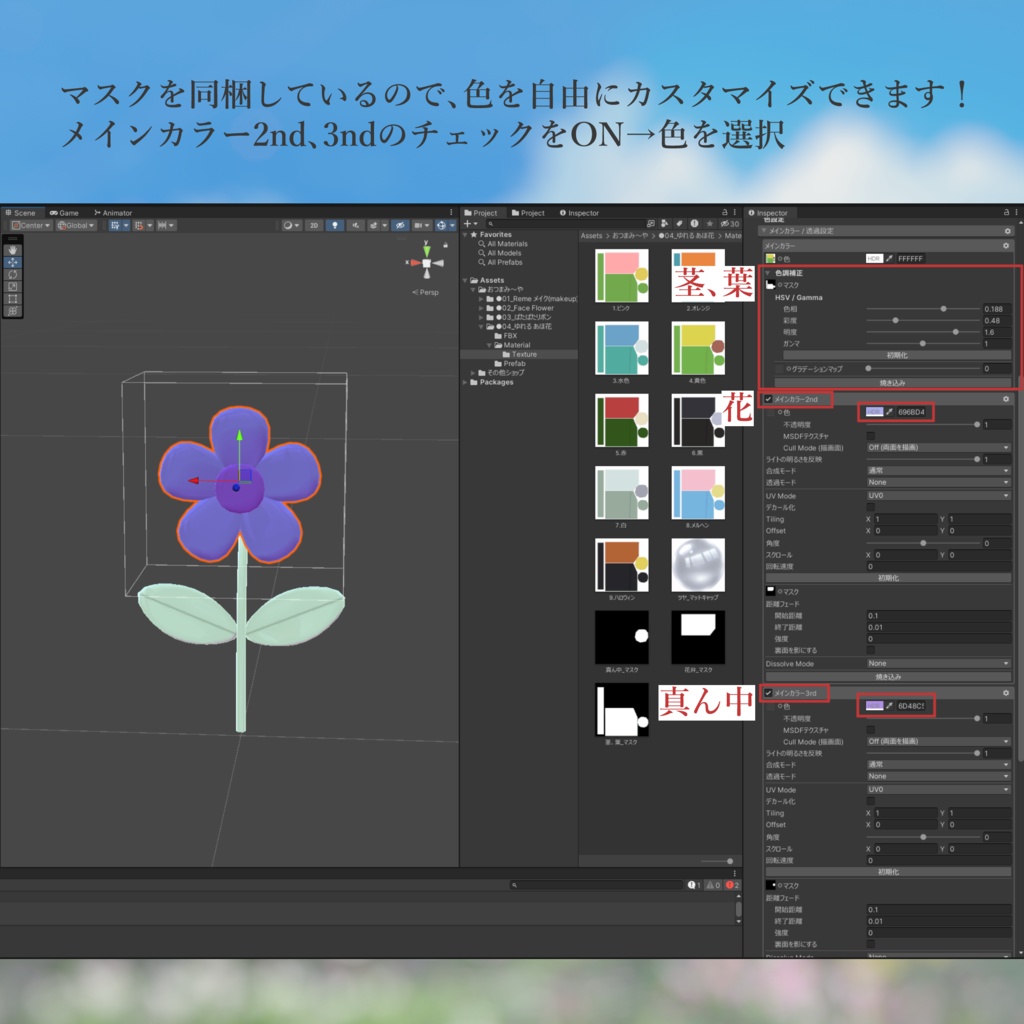
Task: Open the Global rotation dropdown
Action: 76,225
